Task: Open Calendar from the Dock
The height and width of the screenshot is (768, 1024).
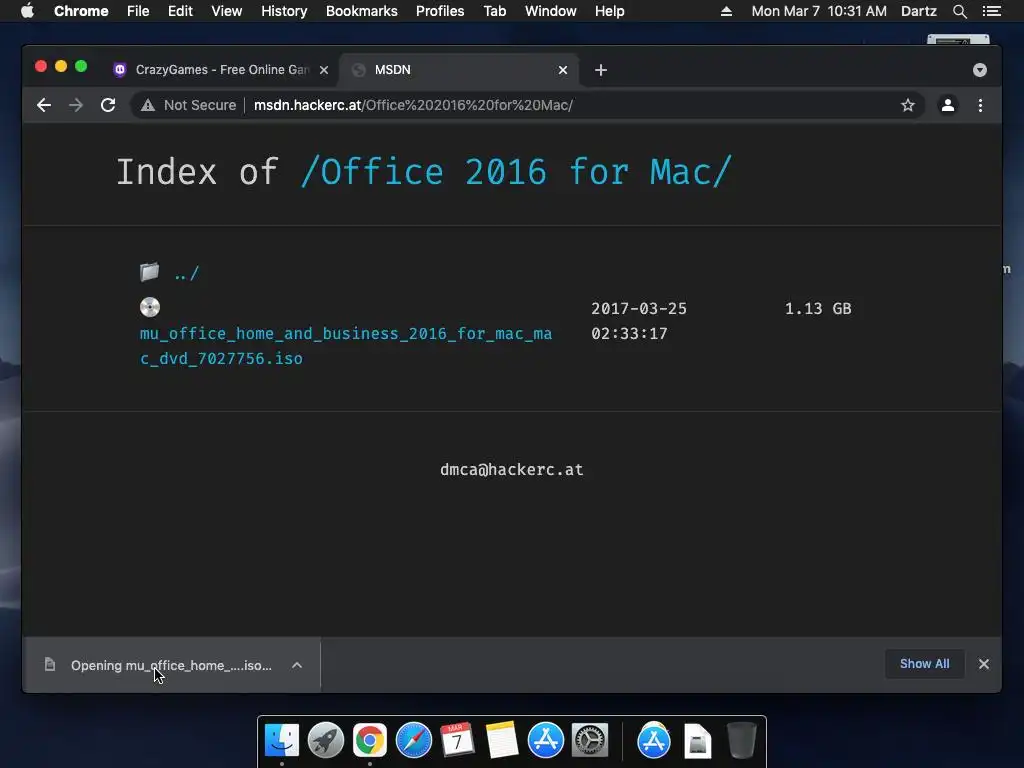Action: (457, 740)
